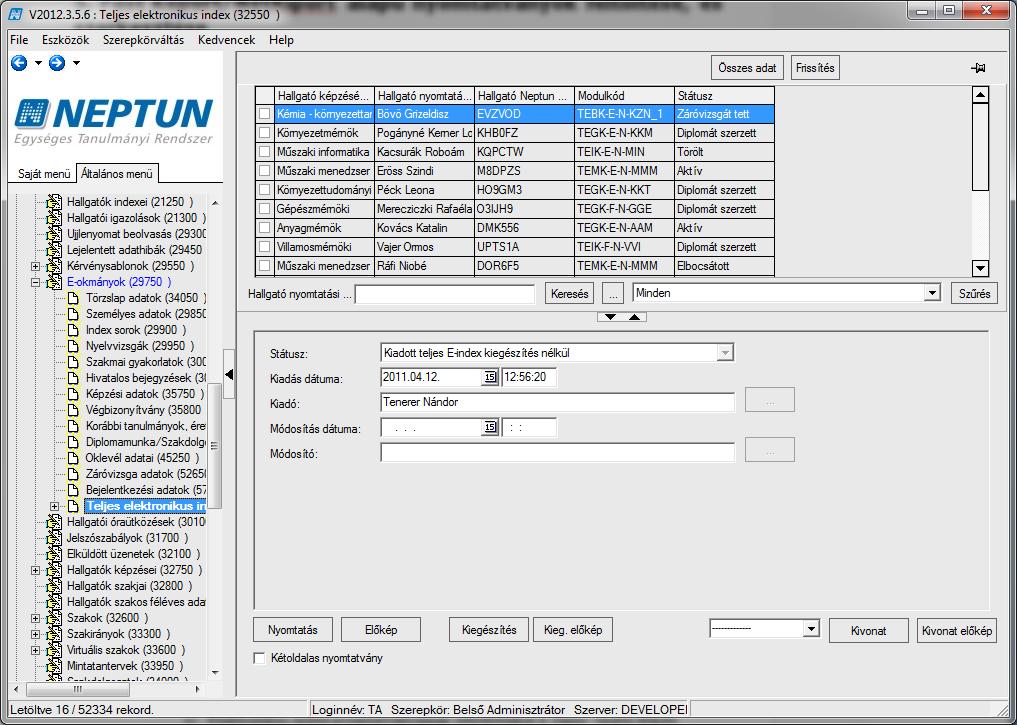Open the Szerepkörváltás menu
This screenshot has height=725, width=1017.
point(143,40)
